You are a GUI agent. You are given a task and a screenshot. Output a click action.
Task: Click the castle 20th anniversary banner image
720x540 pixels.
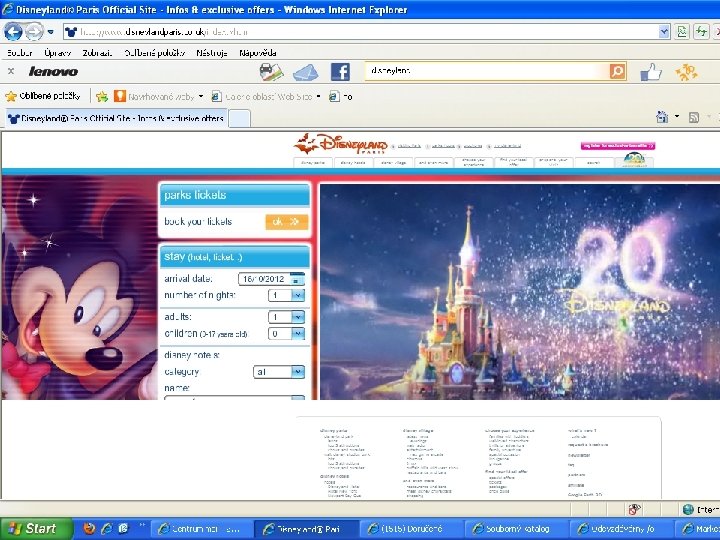tap(519, 292)
